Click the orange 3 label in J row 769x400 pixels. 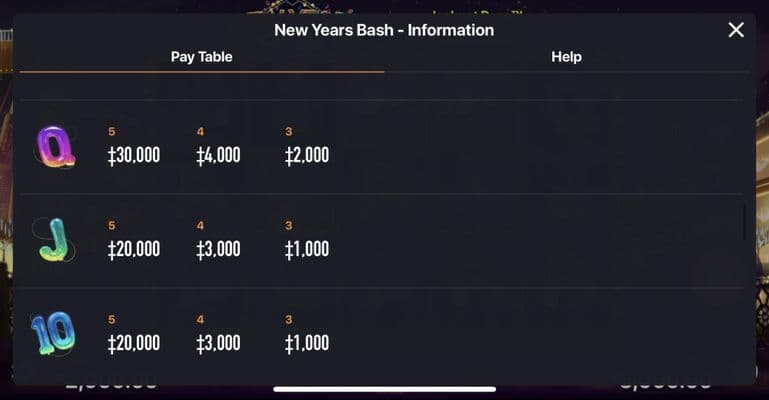(288, 225)
